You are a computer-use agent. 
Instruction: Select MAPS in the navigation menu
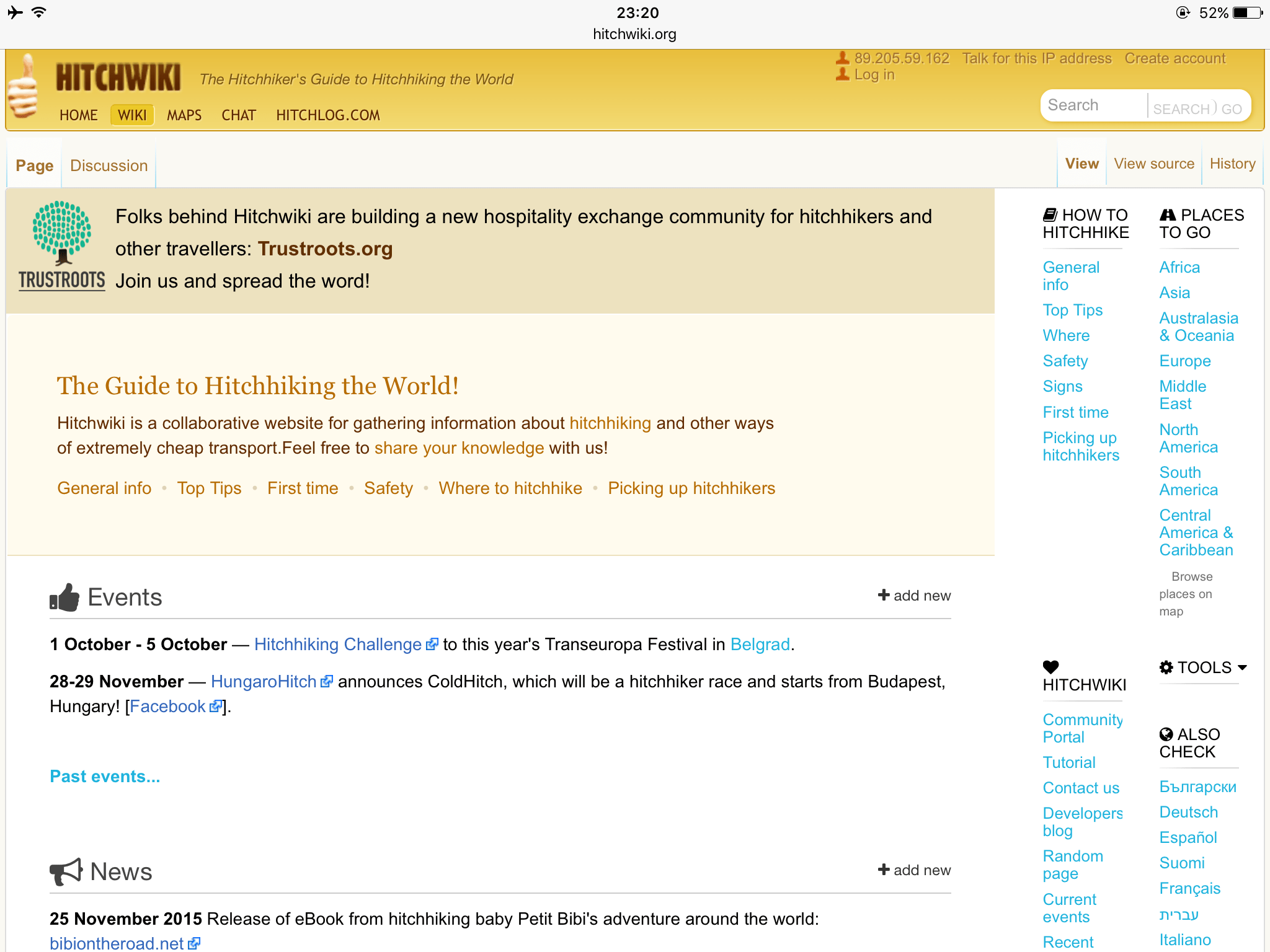(x=184, y=115)
